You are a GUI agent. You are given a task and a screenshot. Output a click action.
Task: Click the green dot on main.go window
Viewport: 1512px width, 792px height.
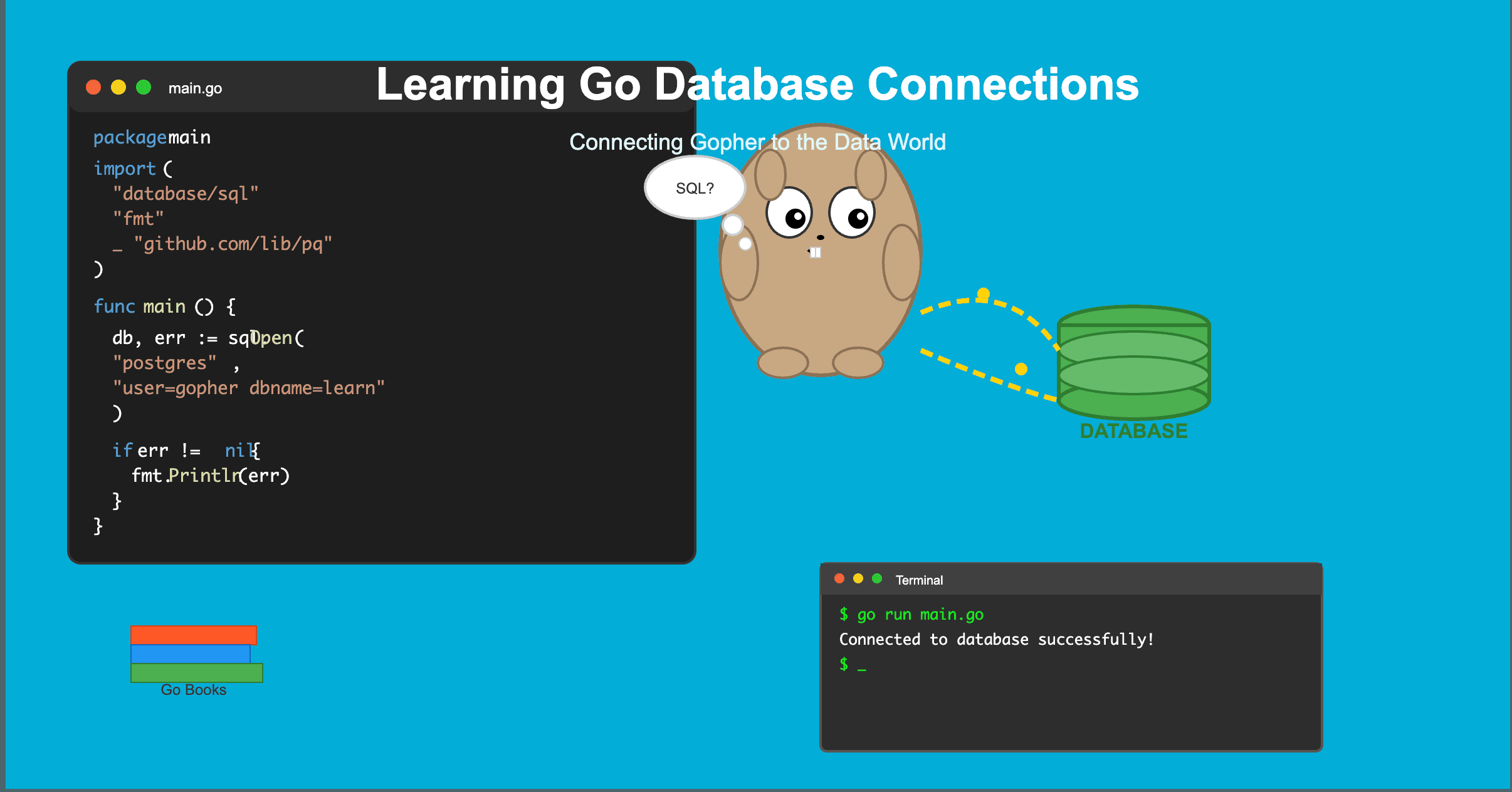(144, 87)
